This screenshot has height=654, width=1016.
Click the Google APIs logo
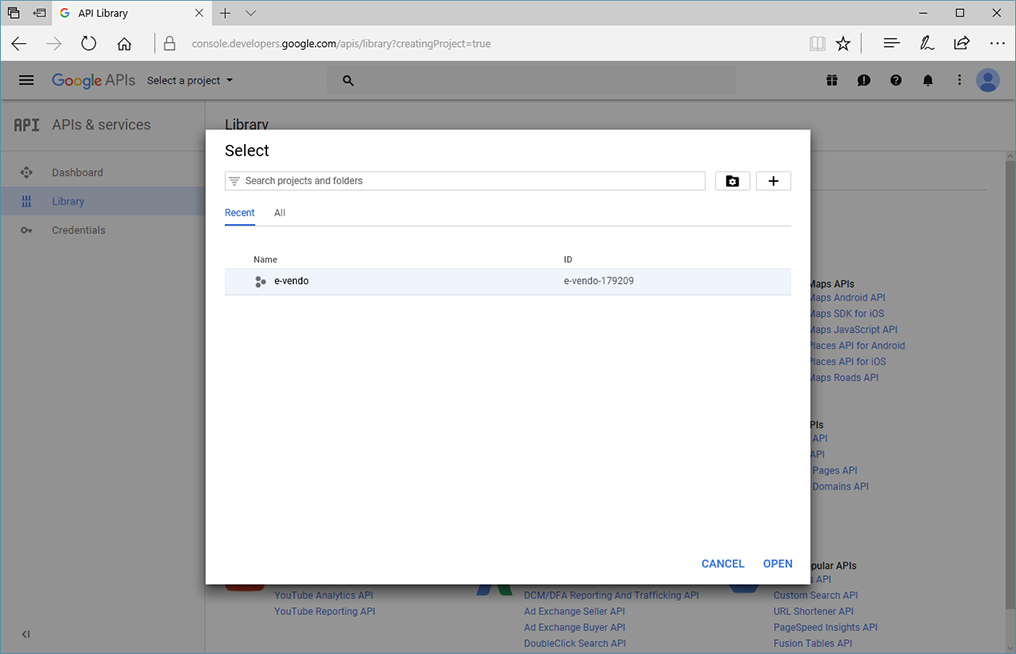(x=93, y=80)
